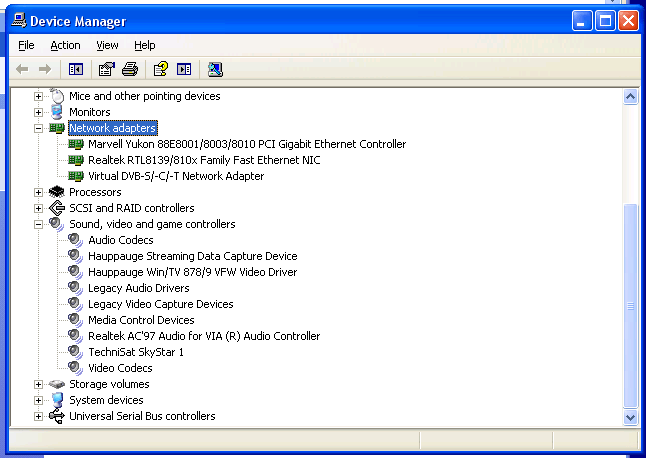Click the Print toolbar icon

pos(130,69)
